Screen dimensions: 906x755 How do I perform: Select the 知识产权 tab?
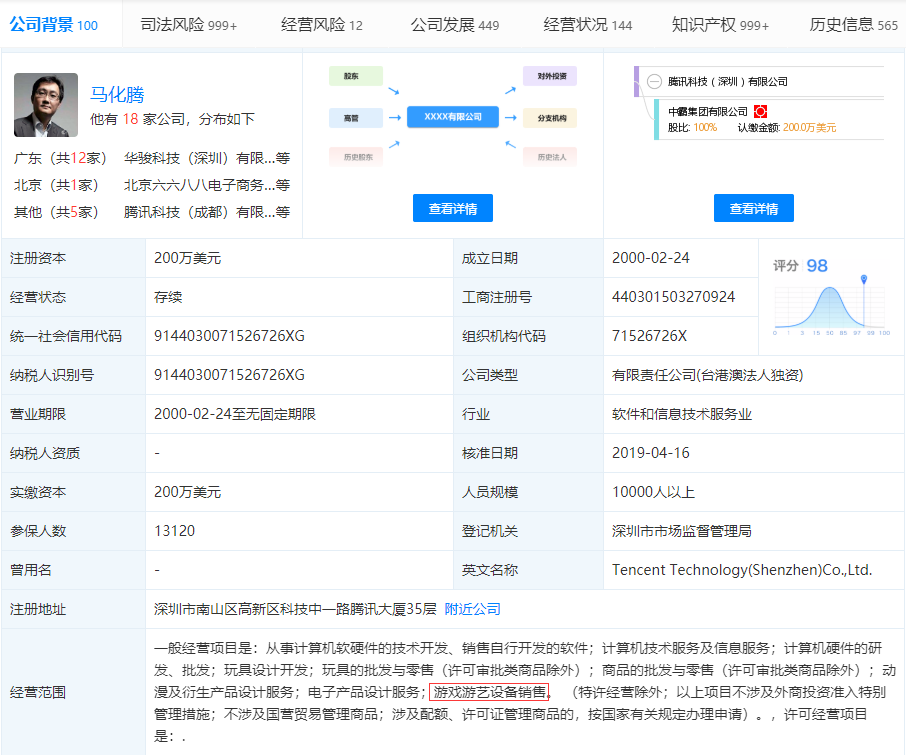point(720,25)
